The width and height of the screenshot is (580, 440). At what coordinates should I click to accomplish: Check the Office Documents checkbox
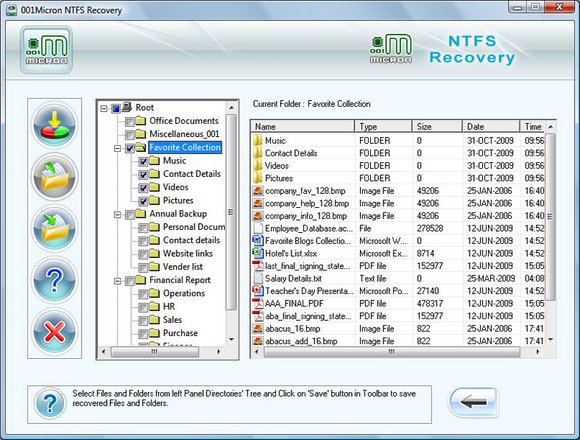click(x=129, y=122)
